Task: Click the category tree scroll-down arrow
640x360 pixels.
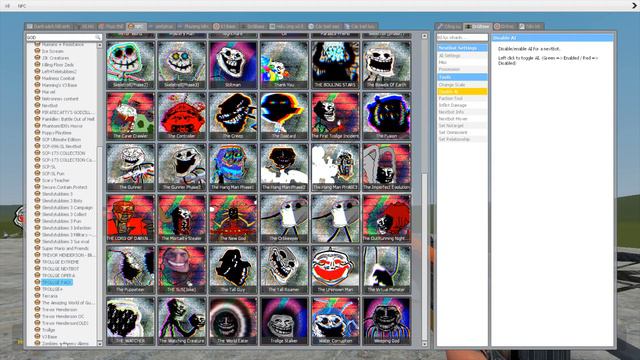Action: tap(100, 344)
